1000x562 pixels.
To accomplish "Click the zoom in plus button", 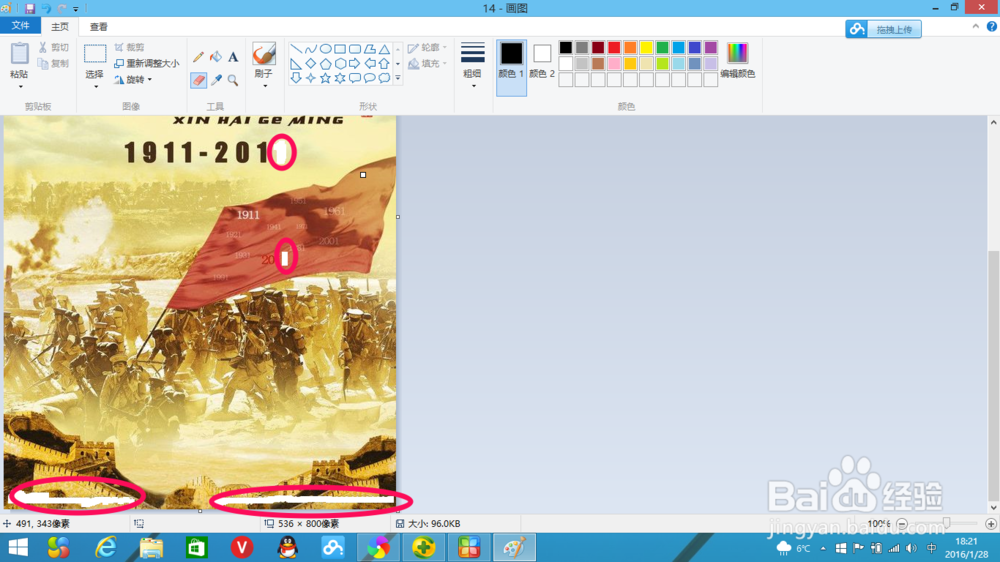I will tap(990, 524).
